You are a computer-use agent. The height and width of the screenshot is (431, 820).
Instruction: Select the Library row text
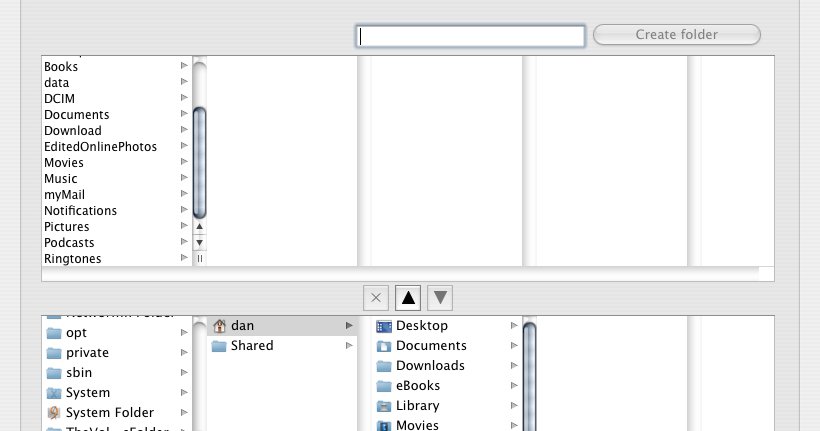(x=417, y=405)
